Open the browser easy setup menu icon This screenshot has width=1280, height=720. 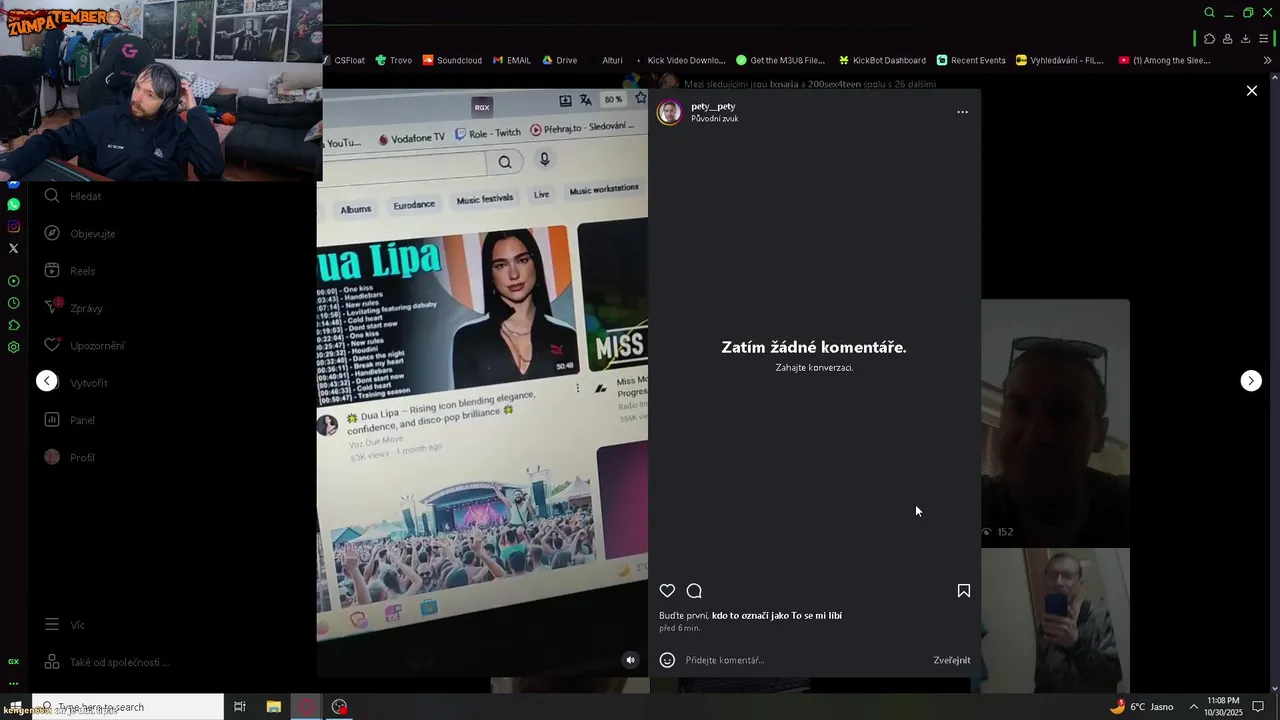coord(1263,39)
